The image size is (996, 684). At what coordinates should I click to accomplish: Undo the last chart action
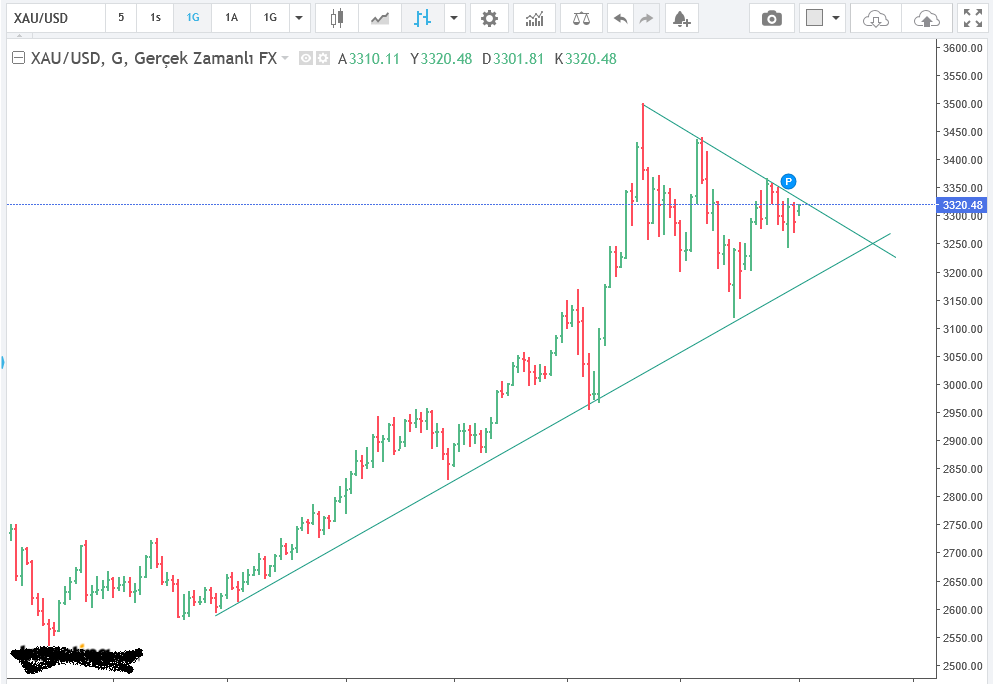(x=621, y=18)
